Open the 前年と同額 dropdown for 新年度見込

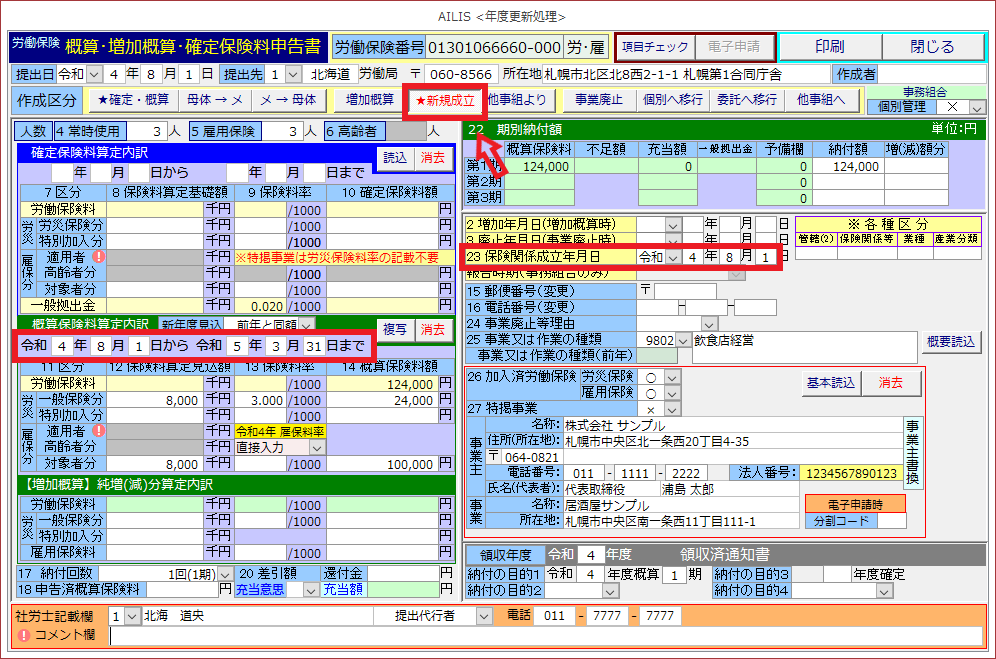307,324
